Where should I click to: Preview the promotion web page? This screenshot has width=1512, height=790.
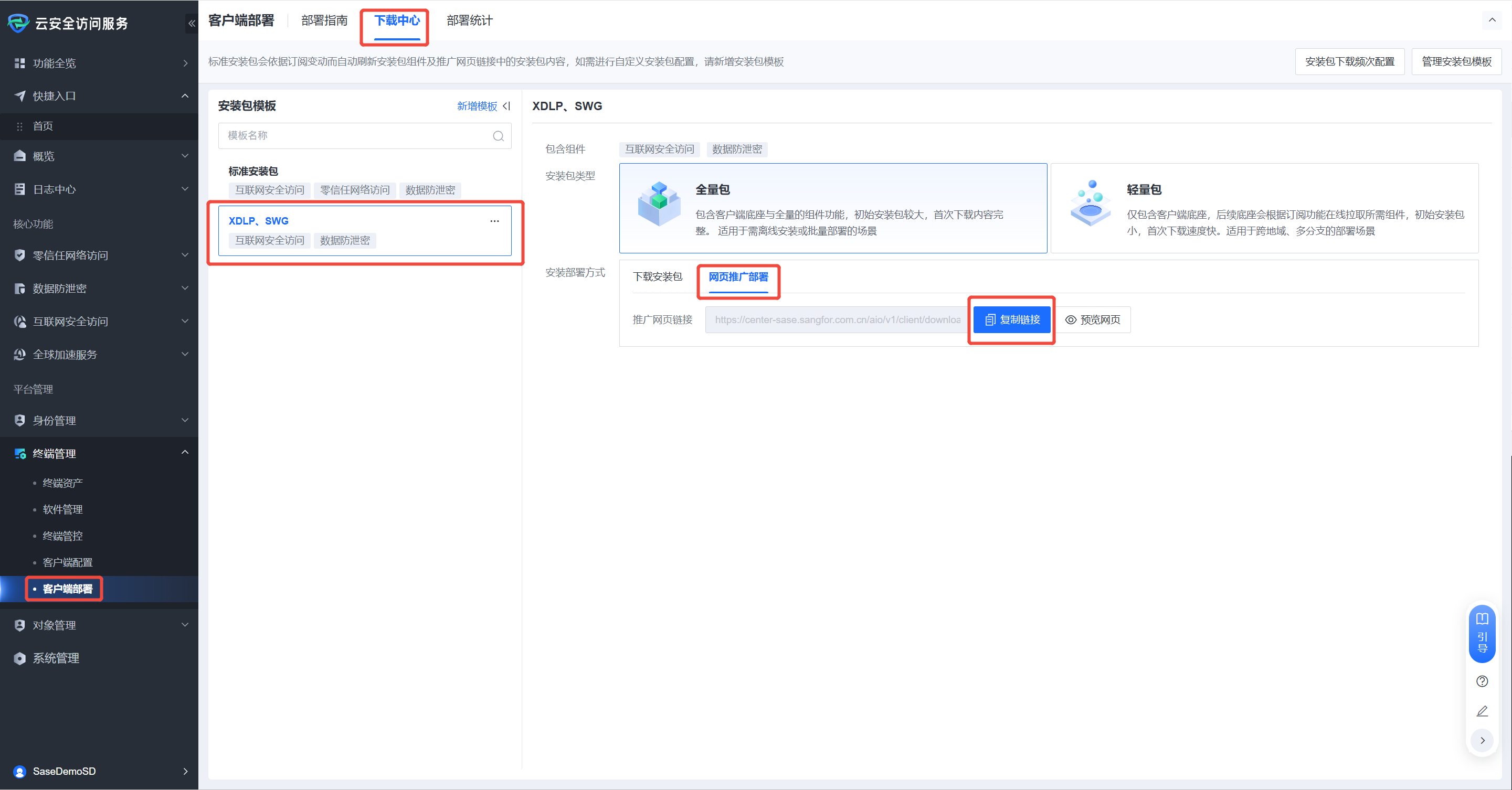coord(1093,319)
